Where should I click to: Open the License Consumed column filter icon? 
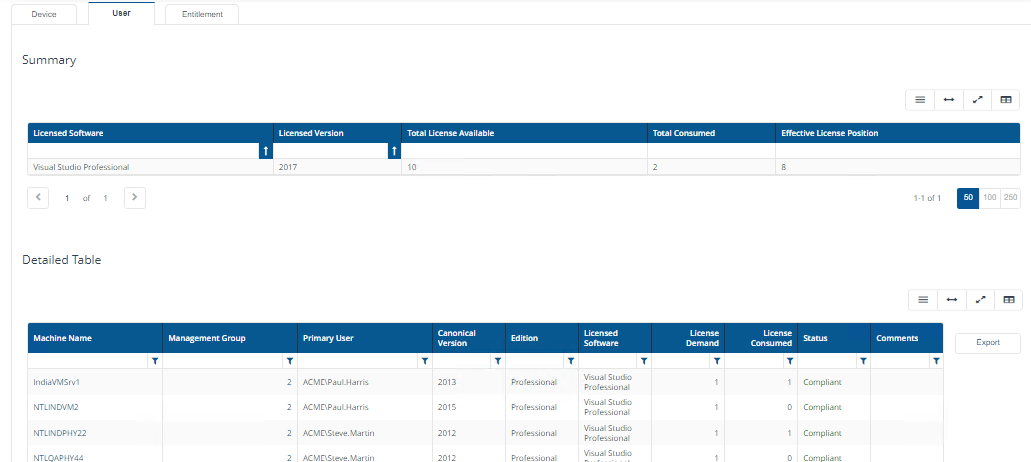790,361
